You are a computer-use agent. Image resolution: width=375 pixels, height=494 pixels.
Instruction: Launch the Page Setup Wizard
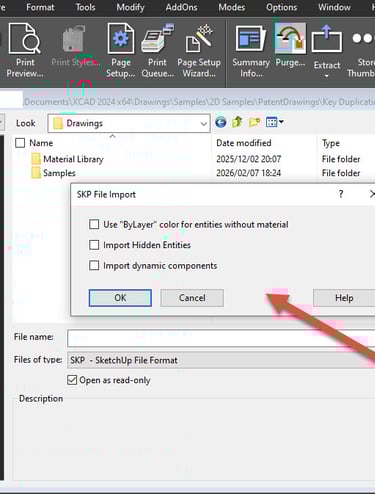(x=199, y=50)
